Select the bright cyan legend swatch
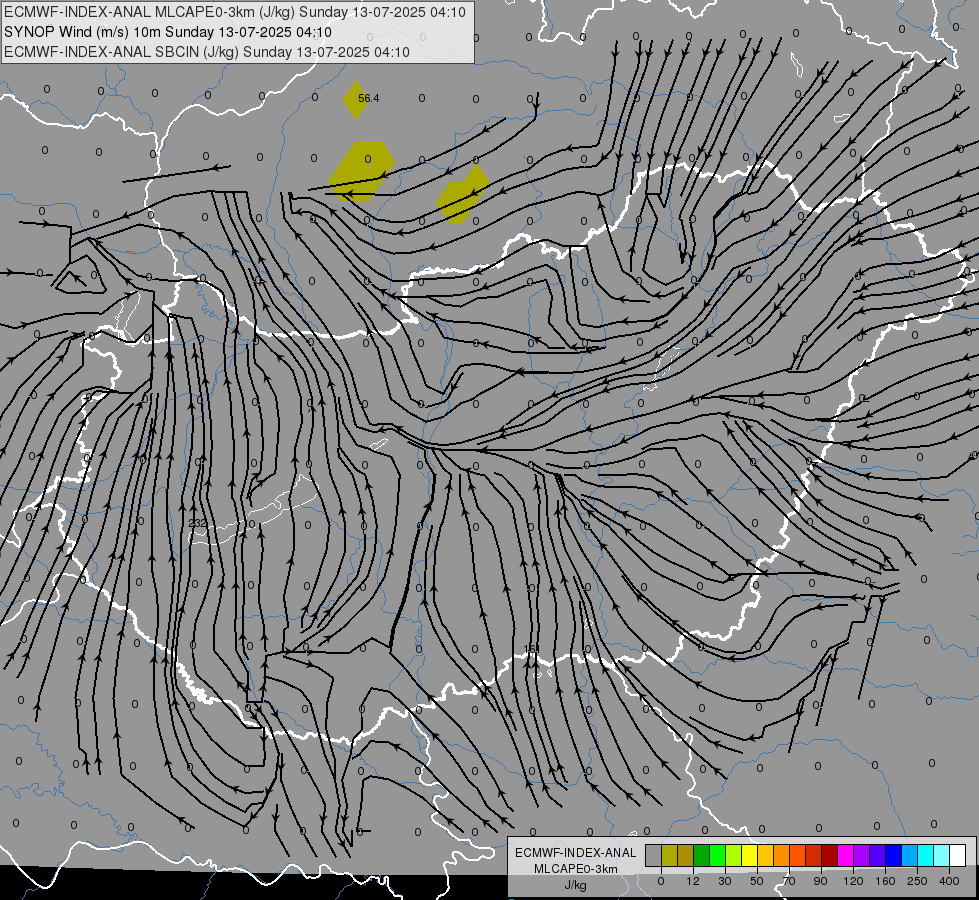979x900 pixels. [x=926, y=855]
